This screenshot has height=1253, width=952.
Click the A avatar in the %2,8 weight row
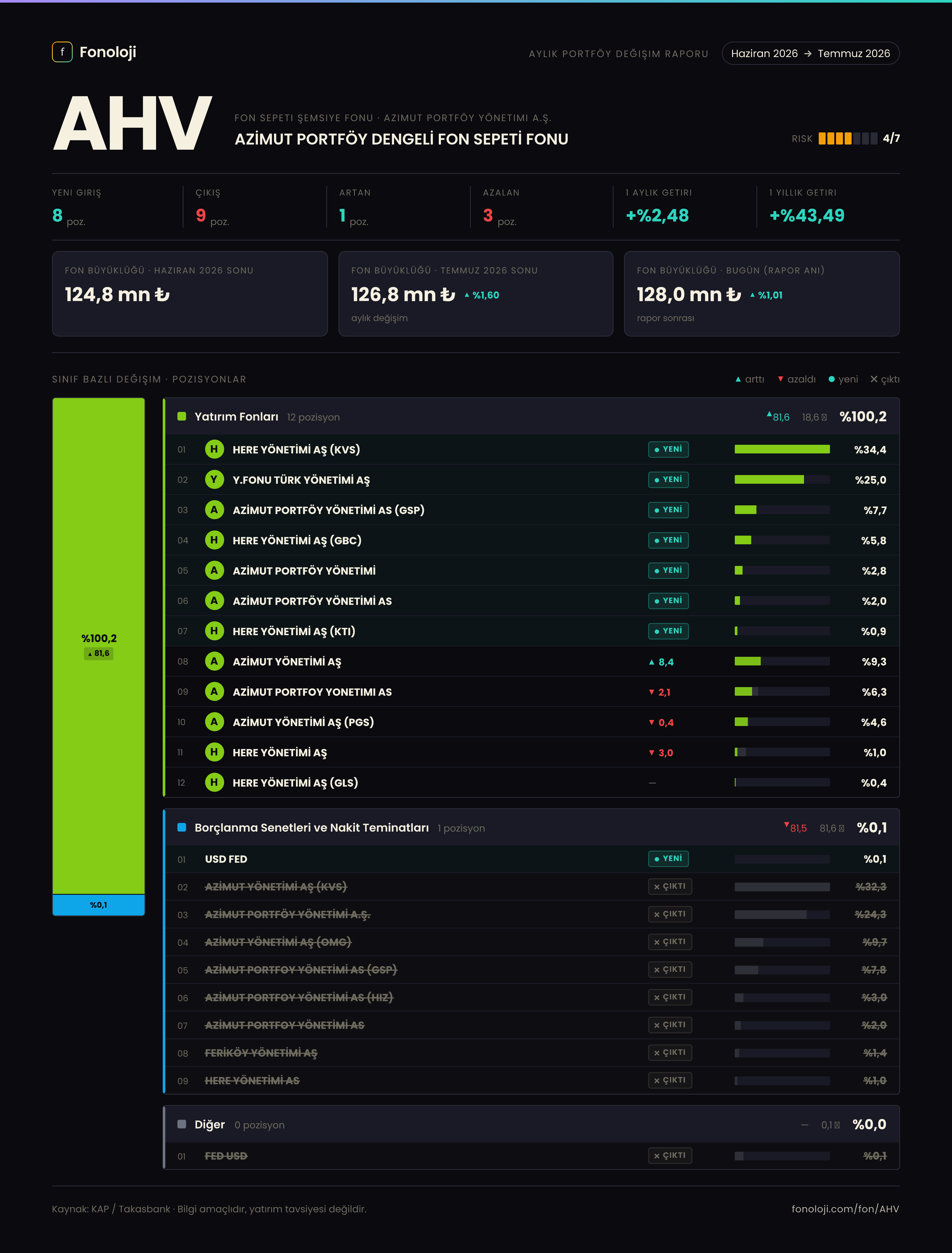tap(214, 571)
